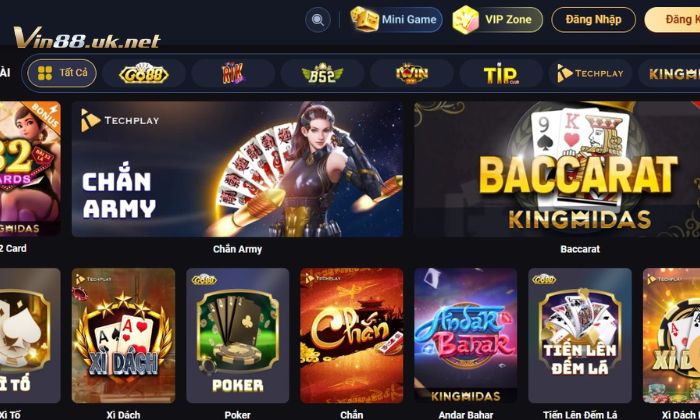Open the Chắn Army game banner
The height and width of the screenshot is (420, 700).
click(x=238, y=169)
